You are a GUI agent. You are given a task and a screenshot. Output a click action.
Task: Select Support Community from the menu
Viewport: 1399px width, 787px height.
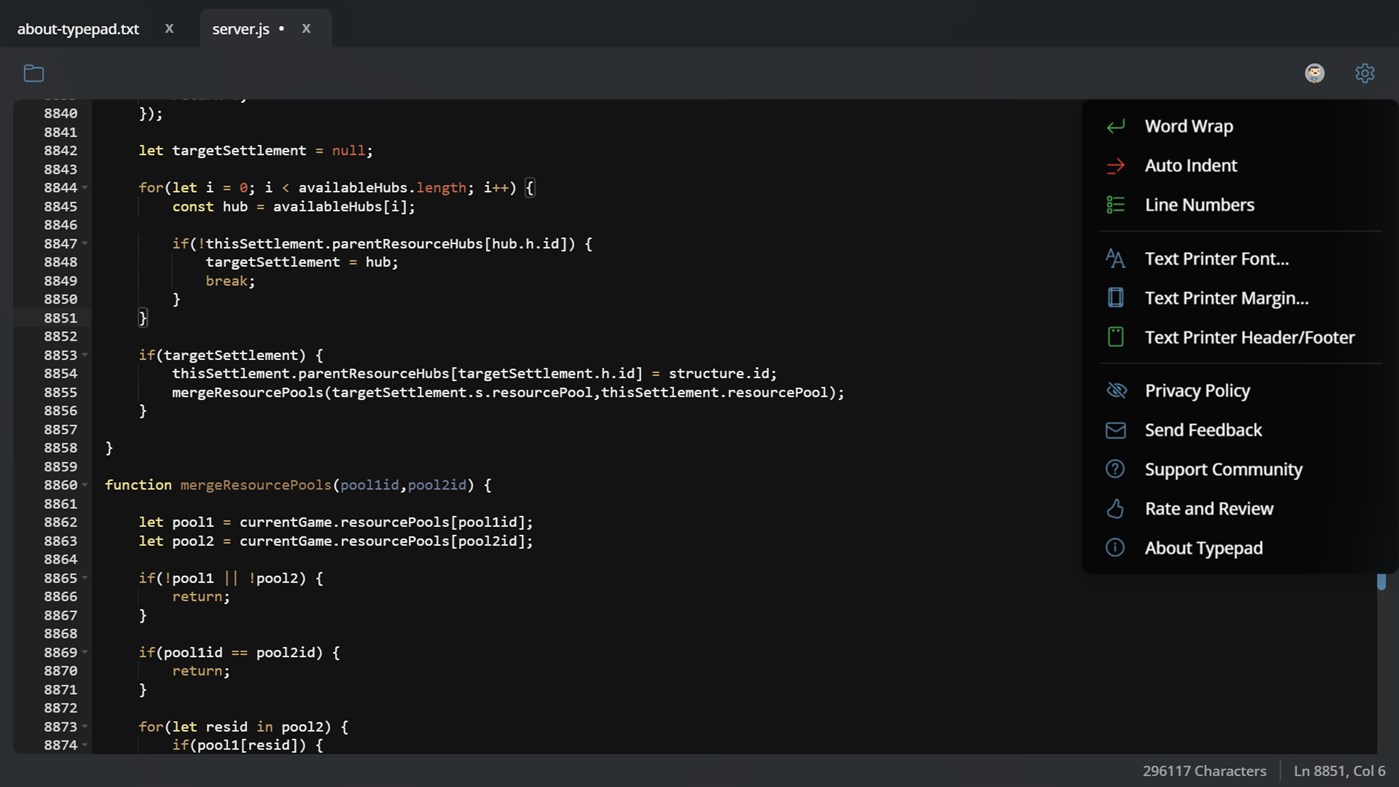coord(1223,469)
